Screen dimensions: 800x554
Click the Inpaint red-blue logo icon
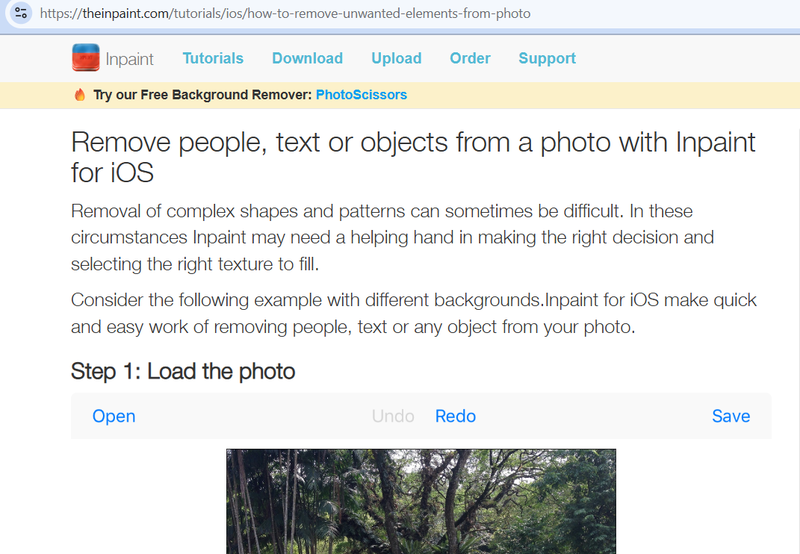(x=86, y=58)
